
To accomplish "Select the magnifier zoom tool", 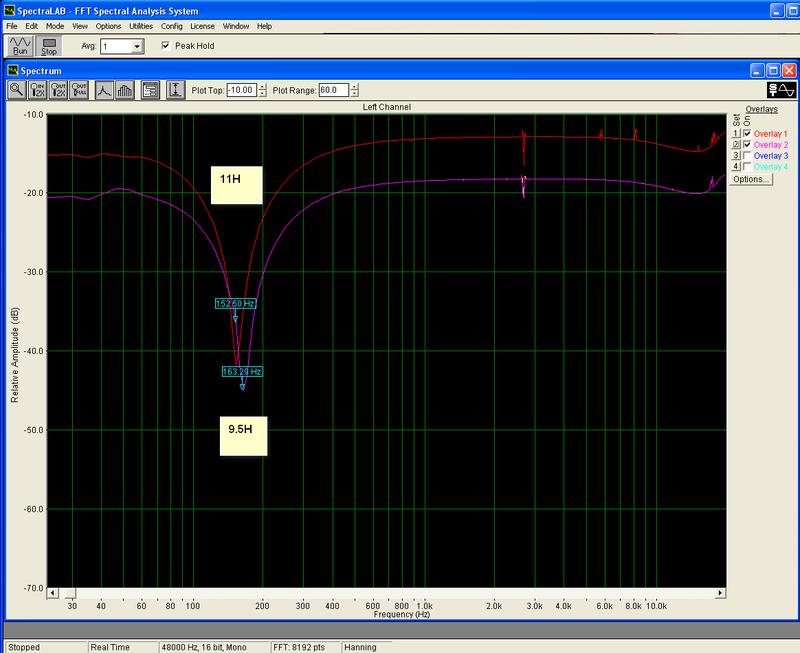I will tap(17, 90).
